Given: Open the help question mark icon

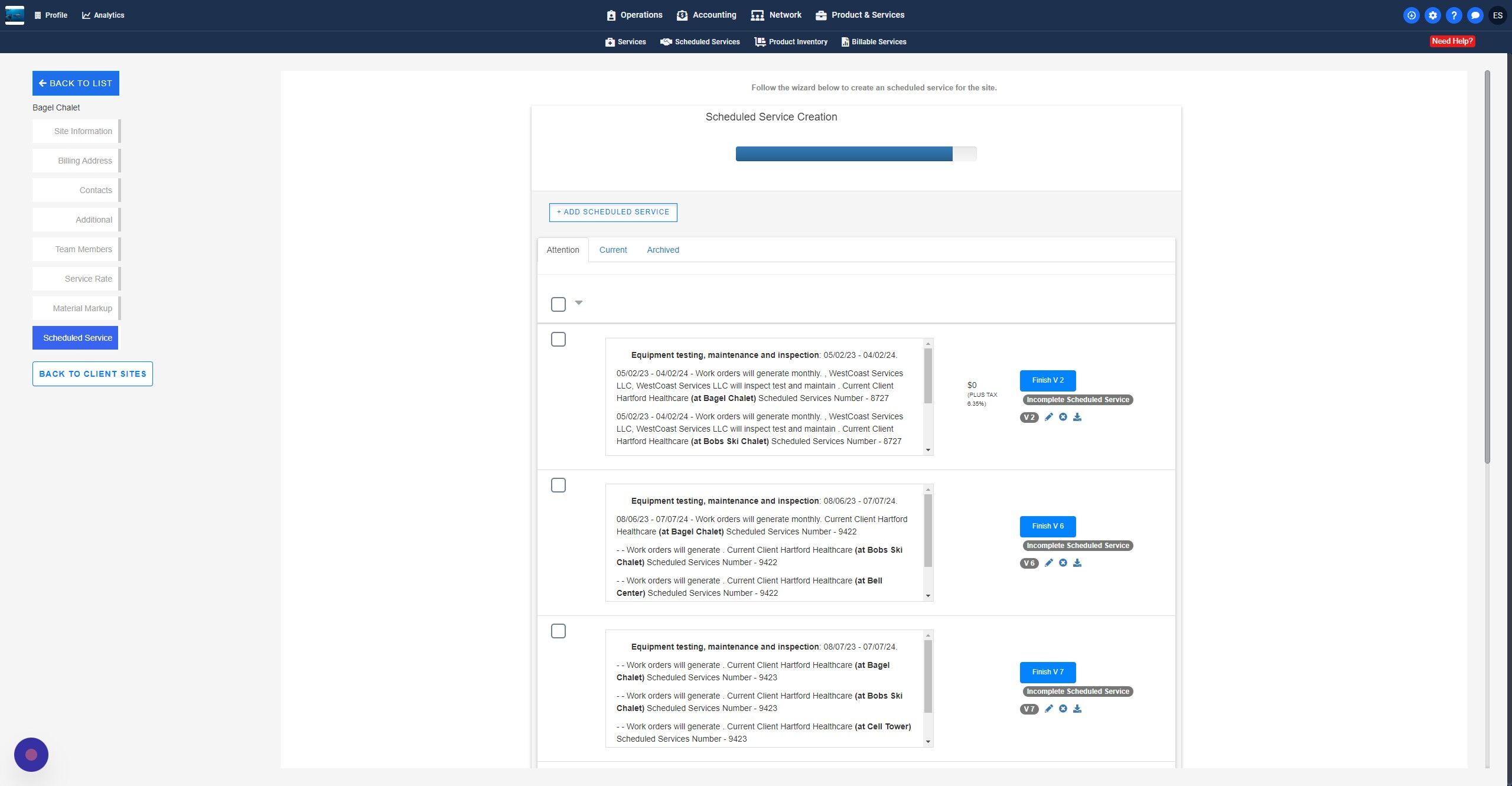Looking at the screenshot, I should pyautogui.click(x=1454, y=15).
